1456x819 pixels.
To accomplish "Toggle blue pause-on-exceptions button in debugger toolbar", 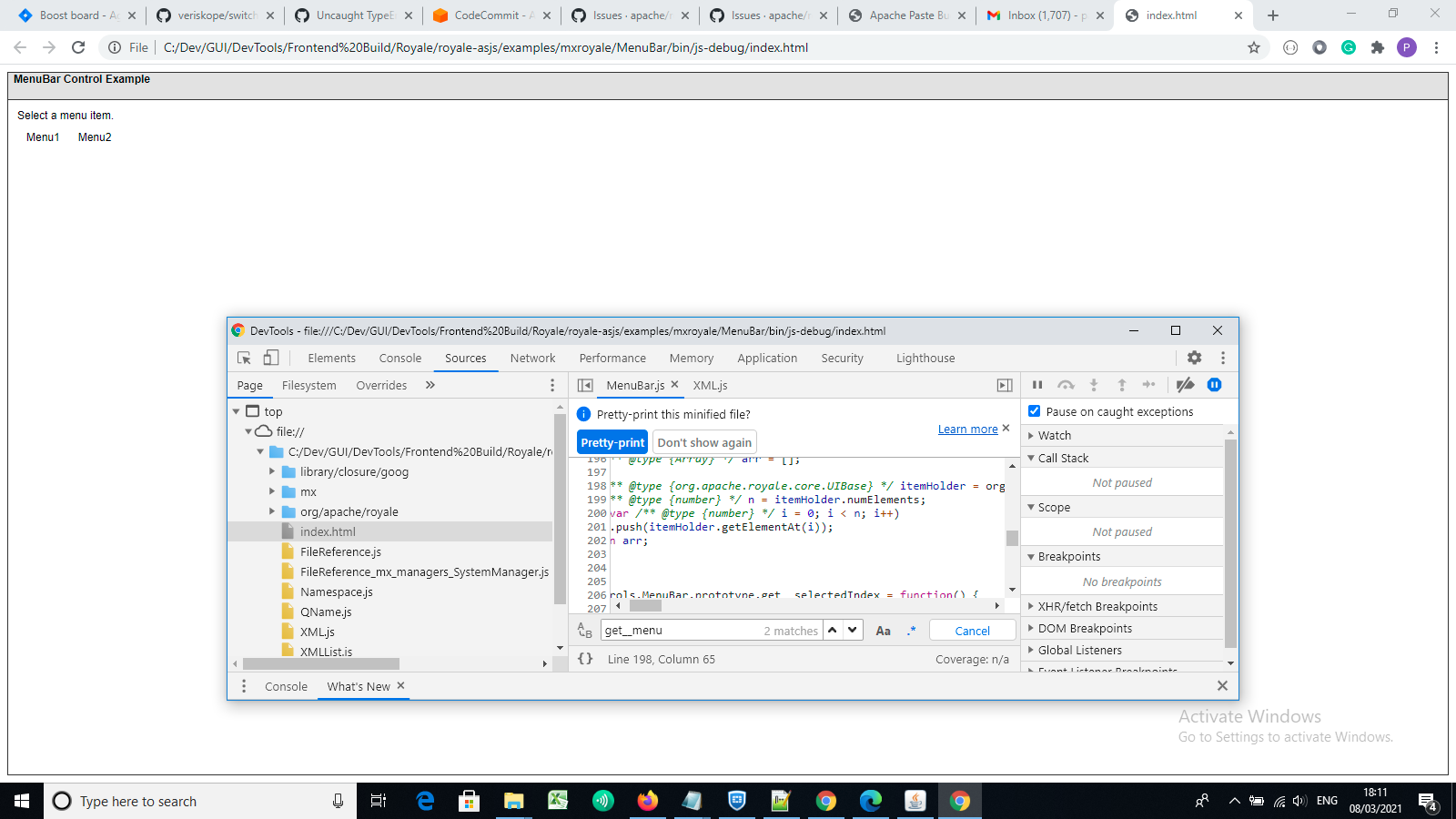I will tap(1215, 384).
